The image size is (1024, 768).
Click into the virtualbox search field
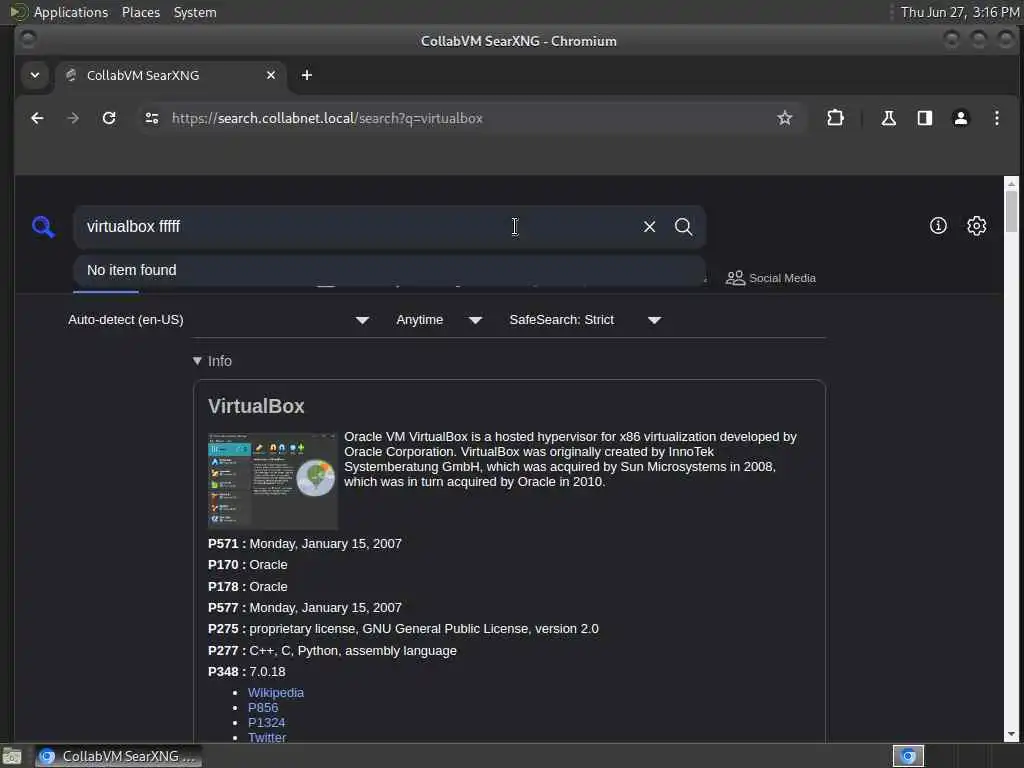(356, 227)
